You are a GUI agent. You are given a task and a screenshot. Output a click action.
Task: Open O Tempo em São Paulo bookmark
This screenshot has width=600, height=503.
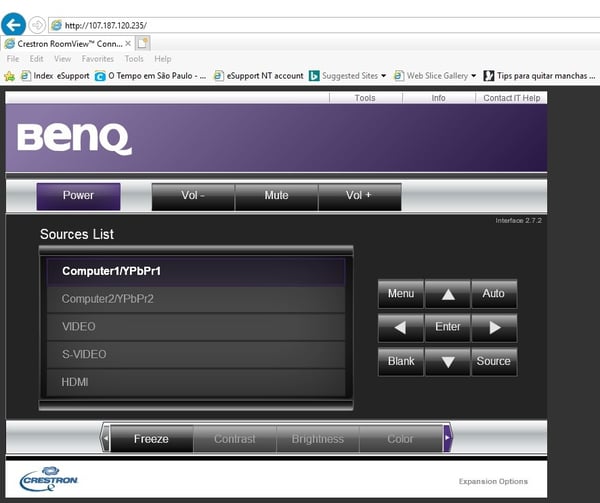click(150, 76)
